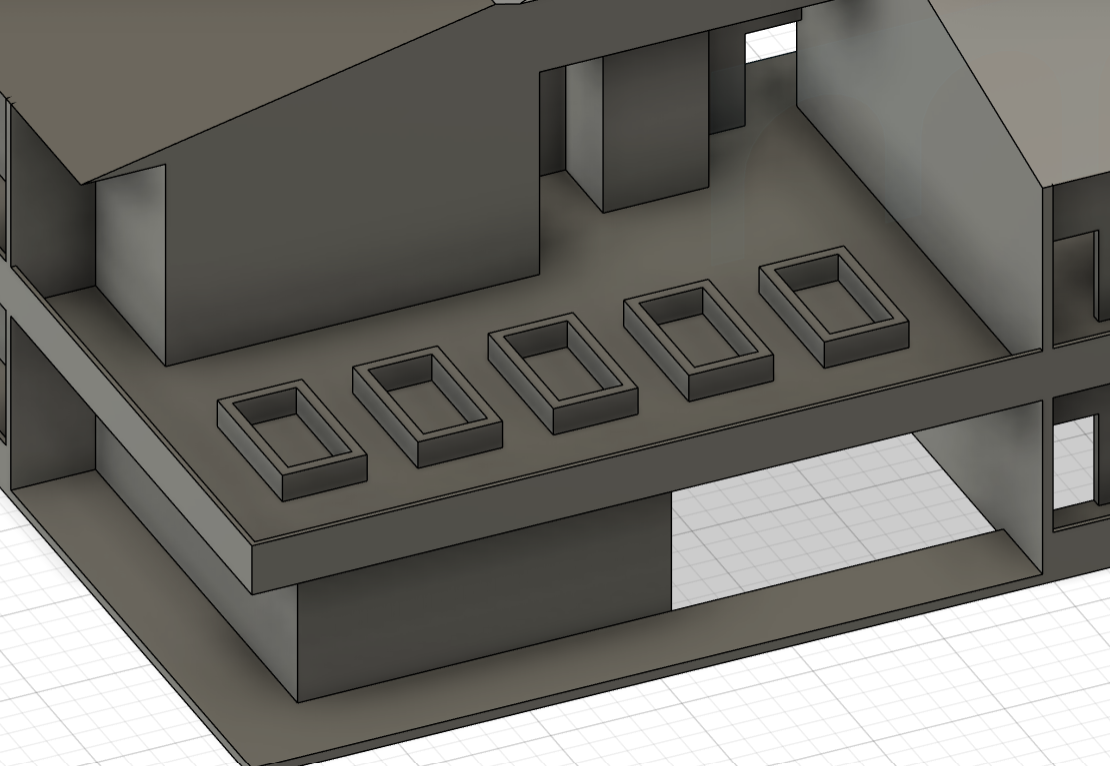This screenshot has height=766, width=1110.
Task: Select the rightmost rectangular frame on the floor
Action: coord(833,307)
